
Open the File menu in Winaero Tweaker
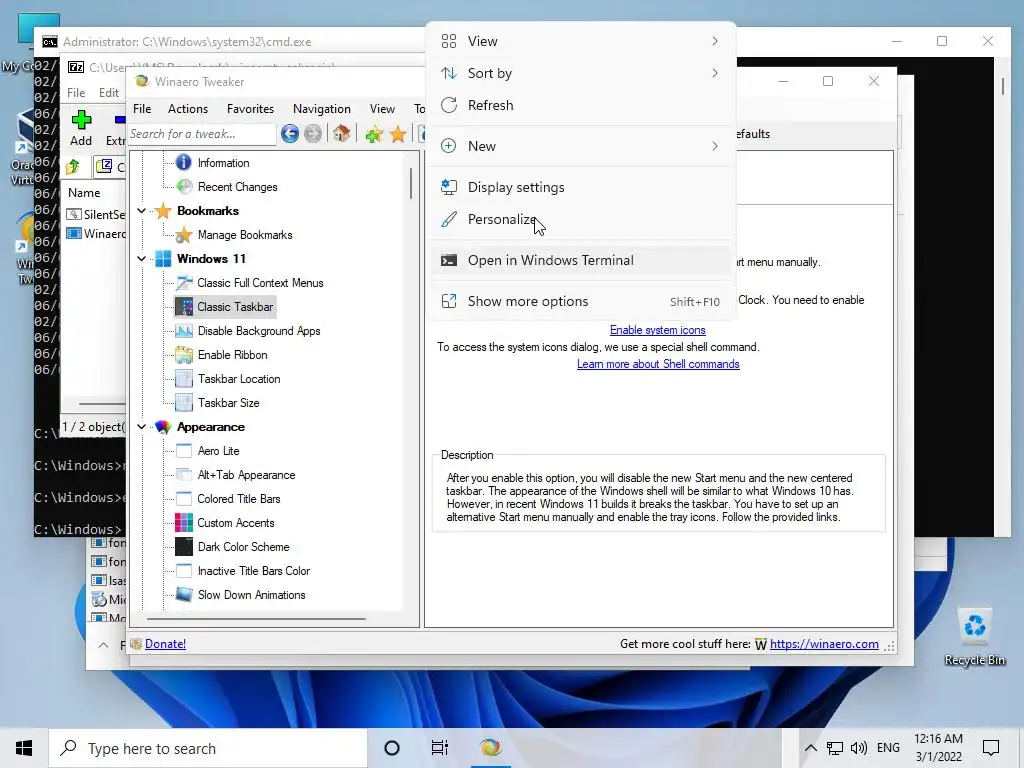pos(142,109)
